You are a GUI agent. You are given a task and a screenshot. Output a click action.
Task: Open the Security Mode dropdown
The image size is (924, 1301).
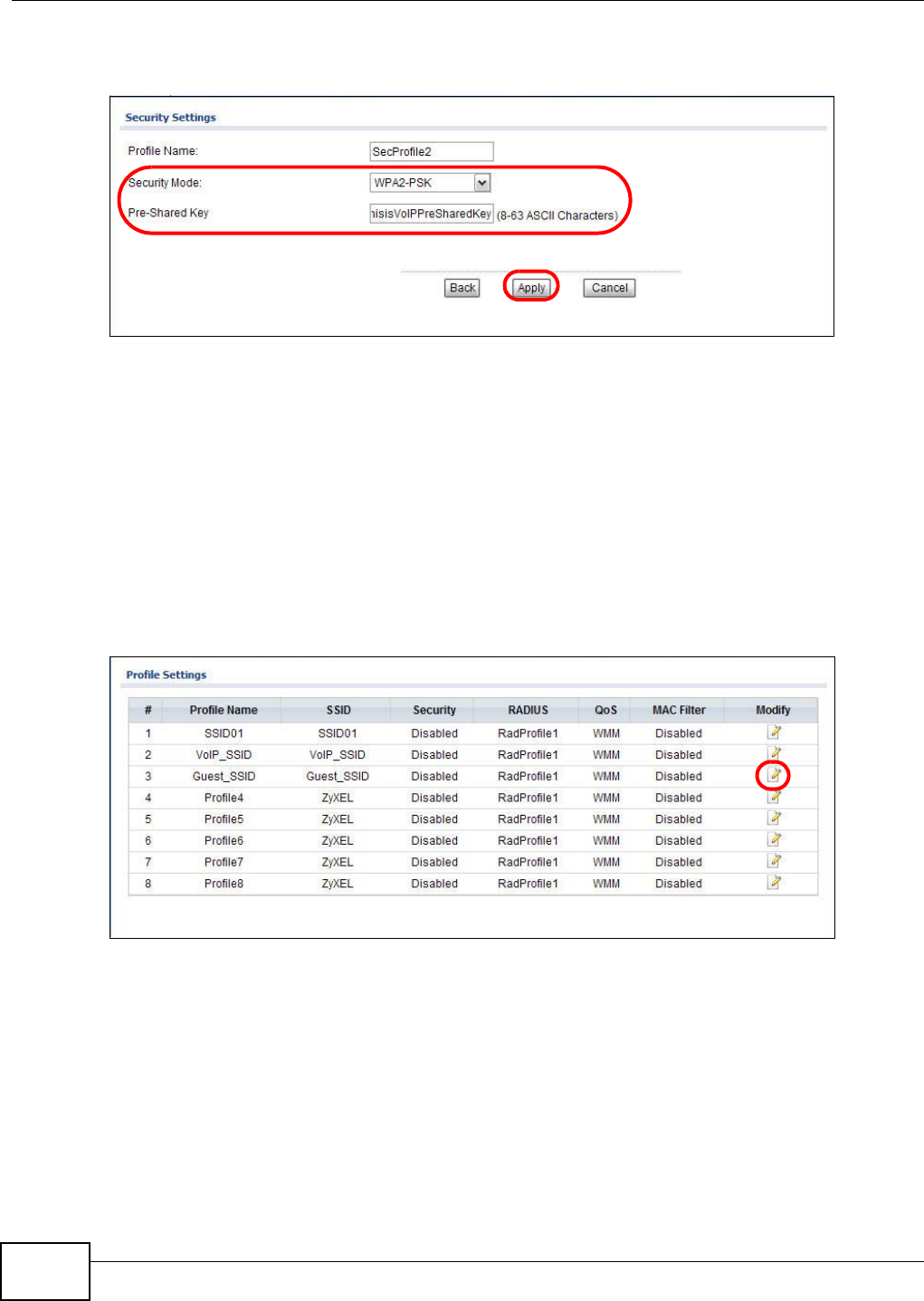point(431,183)
